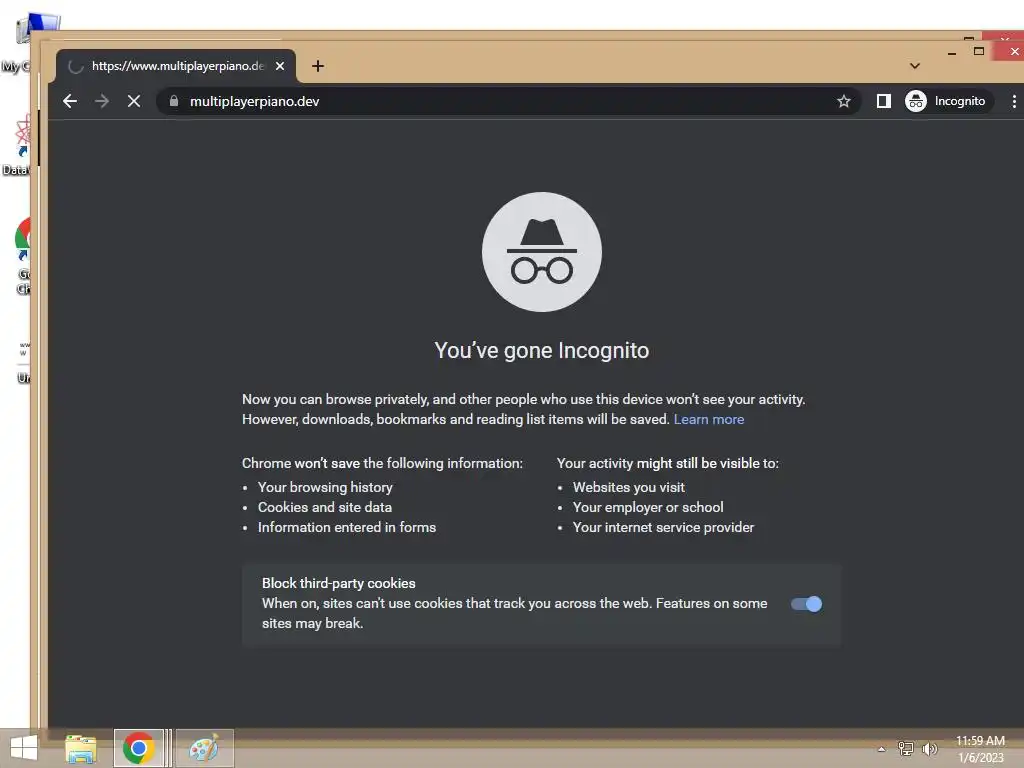Minimize the Chrome window

click(952, 52)
